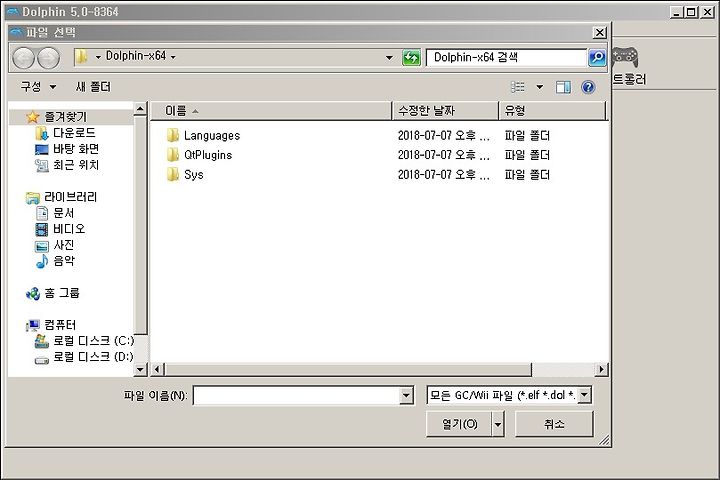This screenshot has height=480, width=720.
Task: Expand arrow after Dolphin-x64 in path
Action: click(x=173, y=57)
